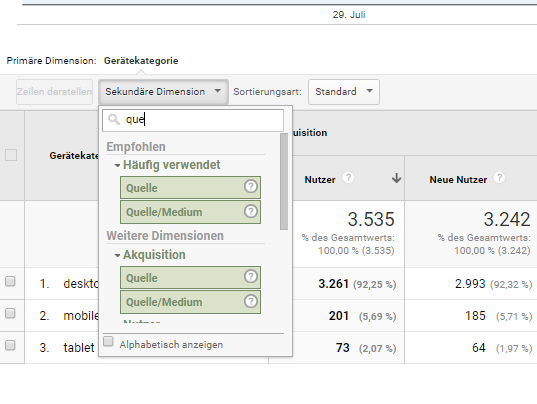Click the 29. Juli chart date label

349,15
